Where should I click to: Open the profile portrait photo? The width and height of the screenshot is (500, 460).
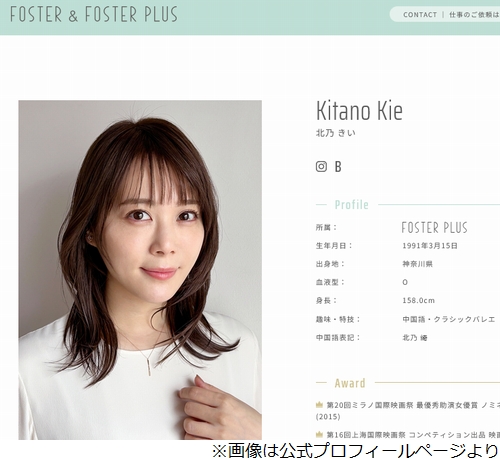140,270
